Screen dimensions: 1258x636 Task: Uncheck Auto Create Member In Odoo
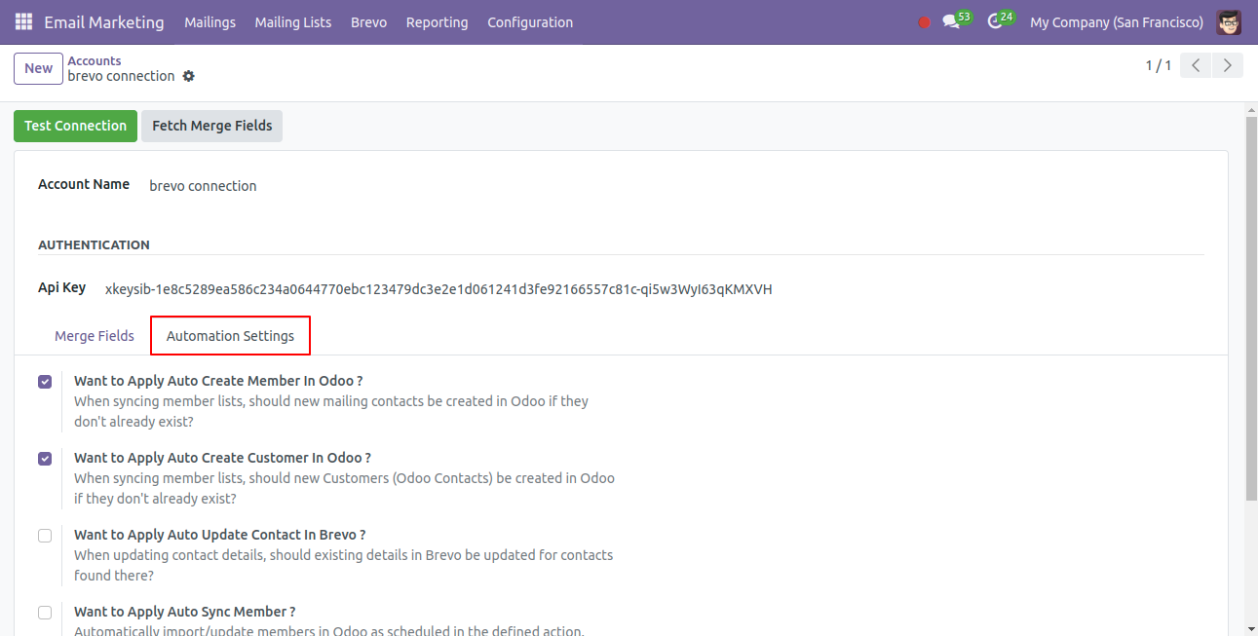pyautogui.click(x=45, y=381)
